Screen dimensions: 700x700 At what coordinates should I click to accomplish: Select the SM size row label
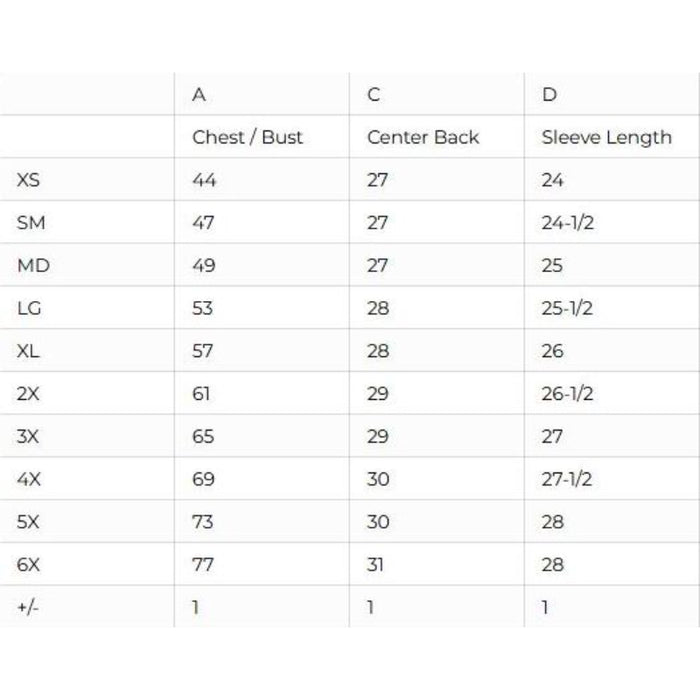[x=31, y=223]
